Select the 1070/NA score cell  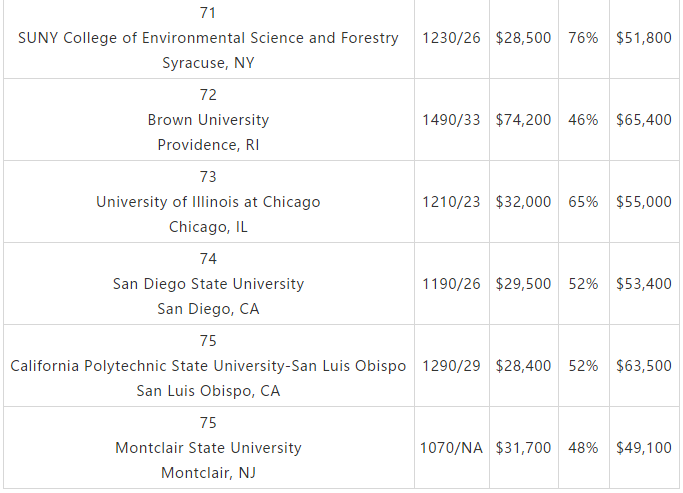pos(451,448)
